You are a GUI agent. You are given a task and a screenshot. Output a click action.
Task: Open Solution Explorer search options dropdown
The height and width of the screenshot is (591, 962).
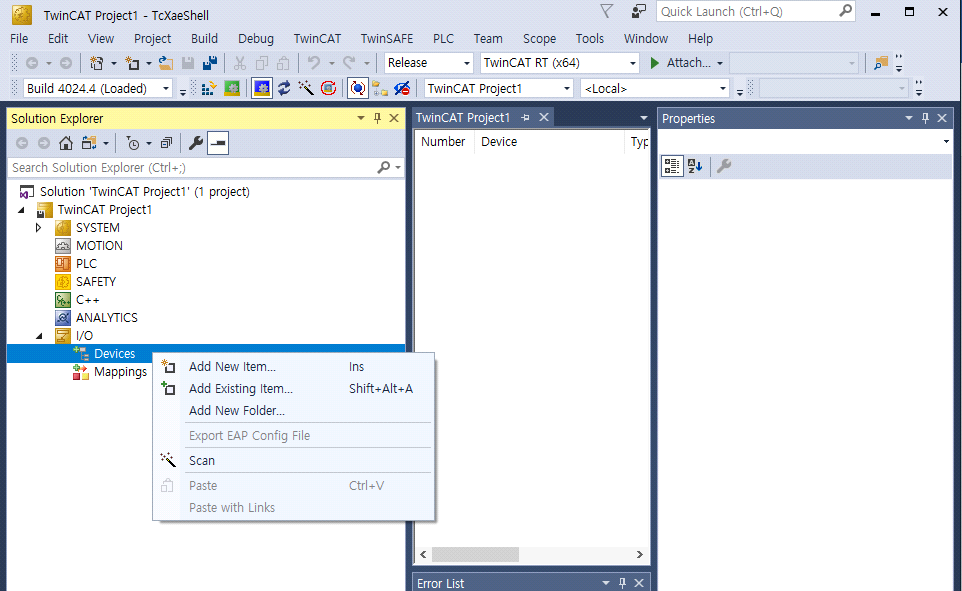(398, 168)
